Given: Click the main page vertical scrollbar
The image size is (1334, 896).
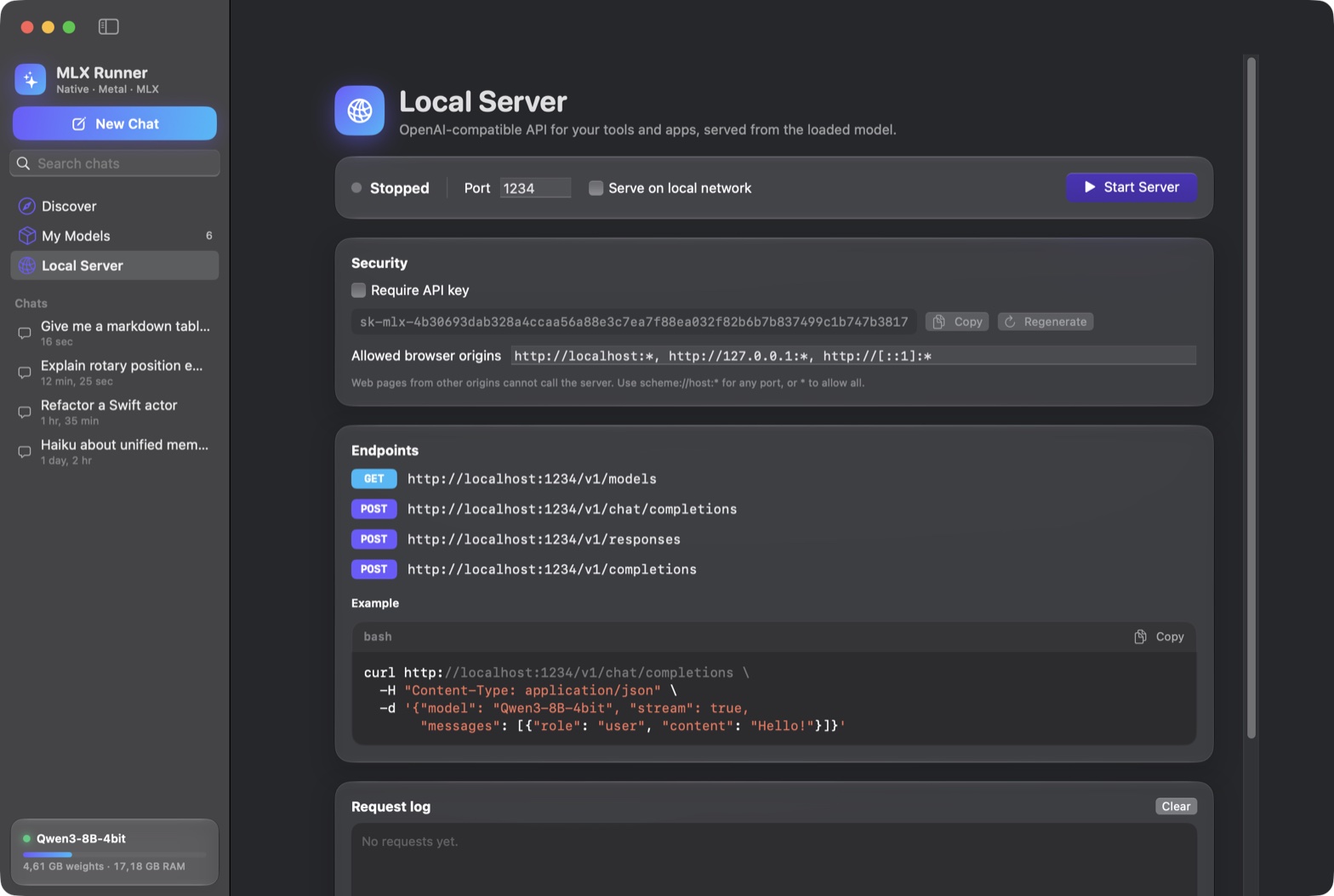Looking at the screenshot, I should click(1251, 397).
